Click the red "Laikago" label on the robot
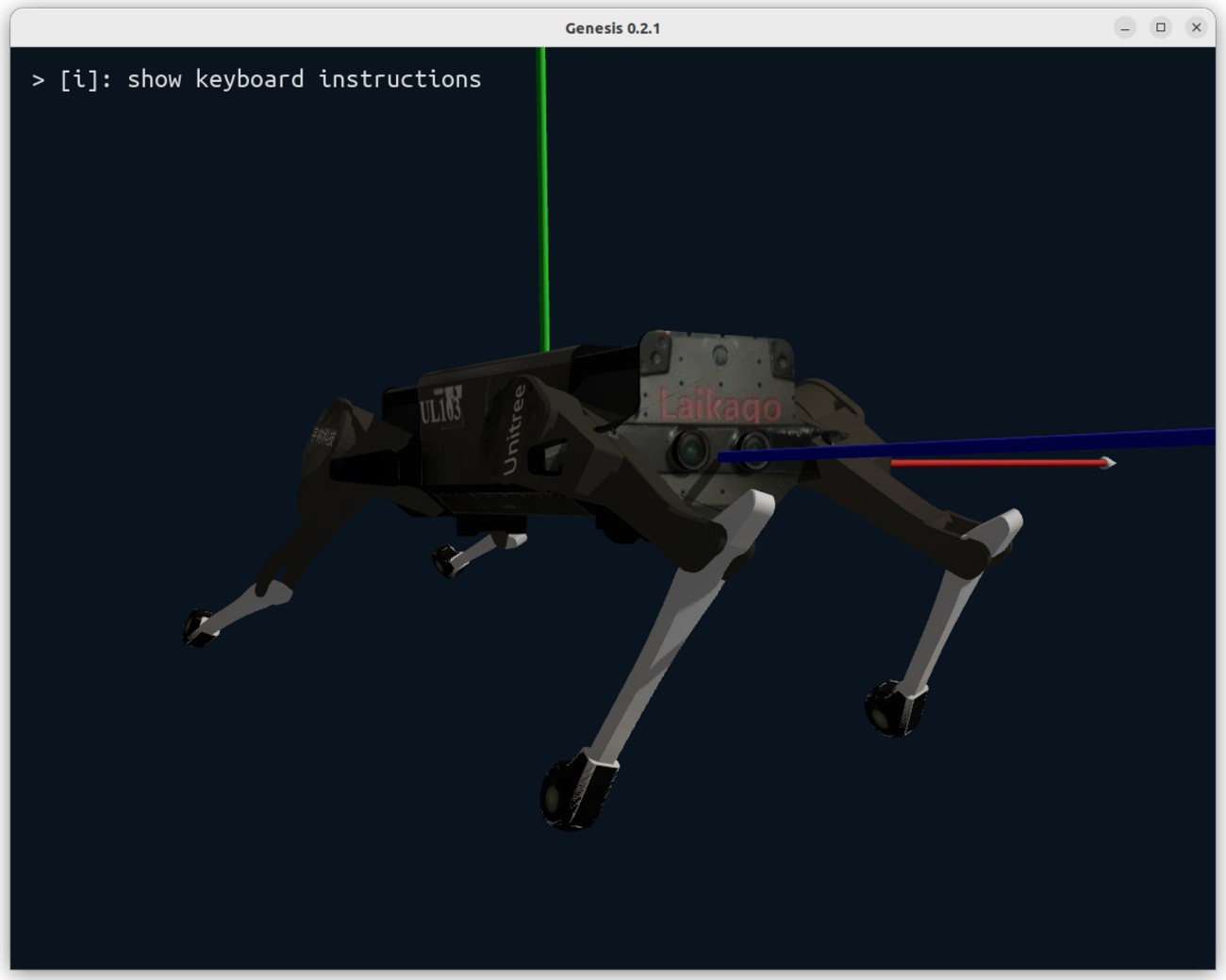This screenshot has width=1226, height=980. [720, 407]
